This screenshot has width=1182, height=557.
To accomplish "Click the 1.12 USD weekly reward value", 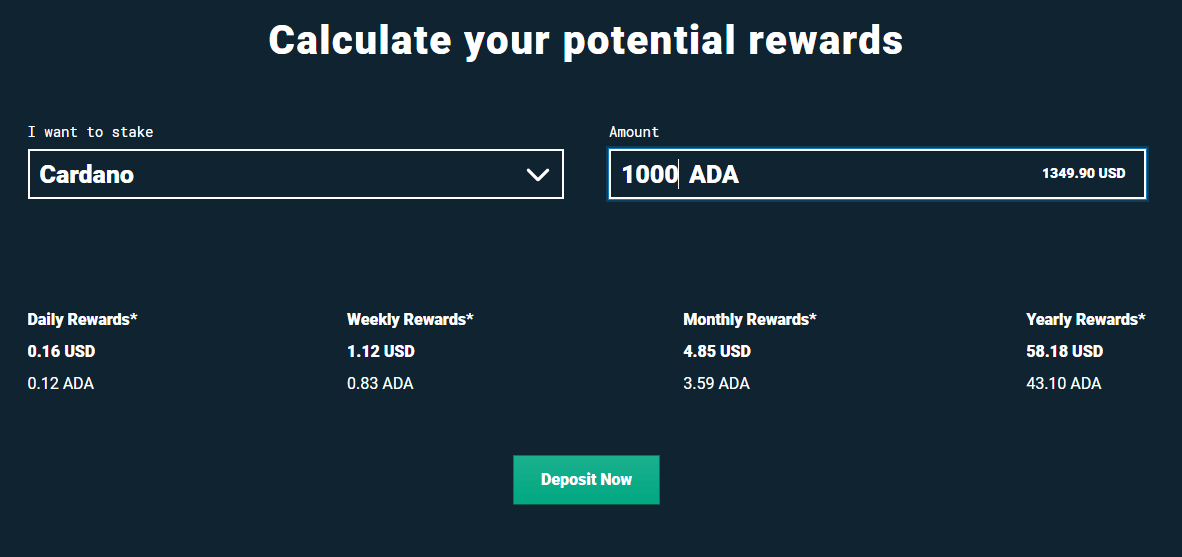I will coord(380,351).
